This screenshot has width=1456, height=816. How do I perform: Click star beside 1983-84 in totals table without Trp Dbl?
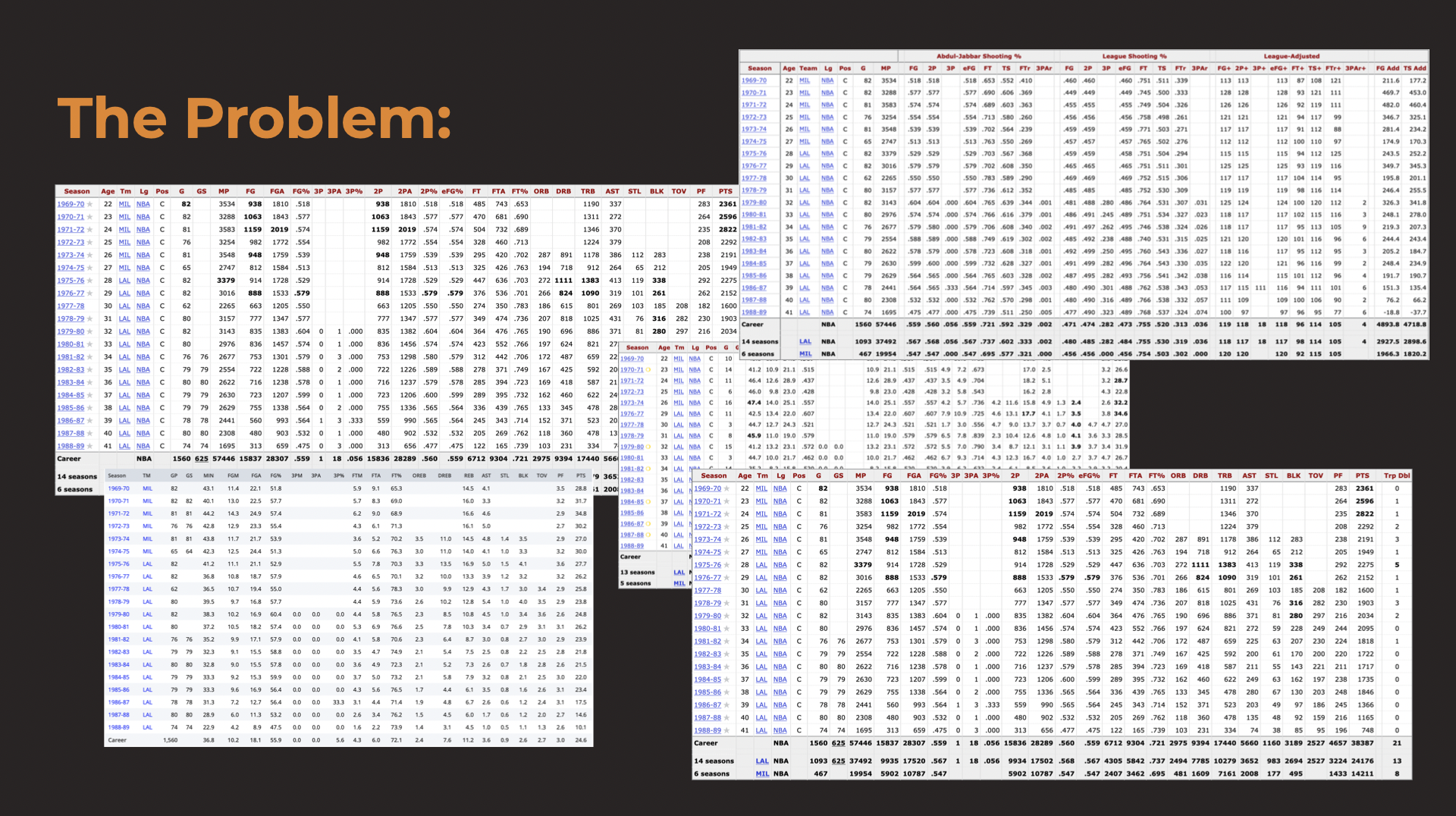click(89, 382)
